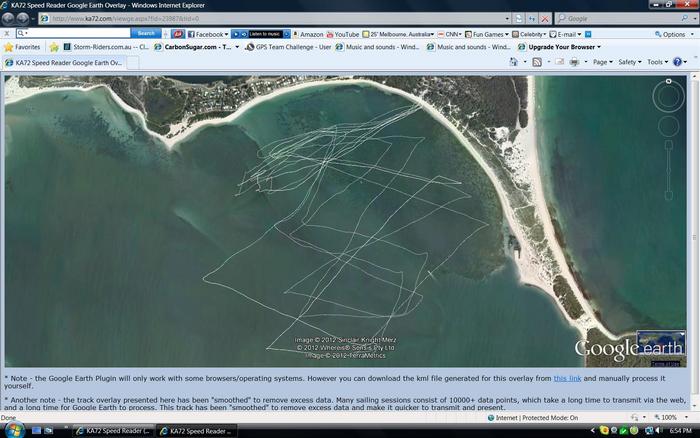Open the Tools dropdown menu

pos(657,62)
